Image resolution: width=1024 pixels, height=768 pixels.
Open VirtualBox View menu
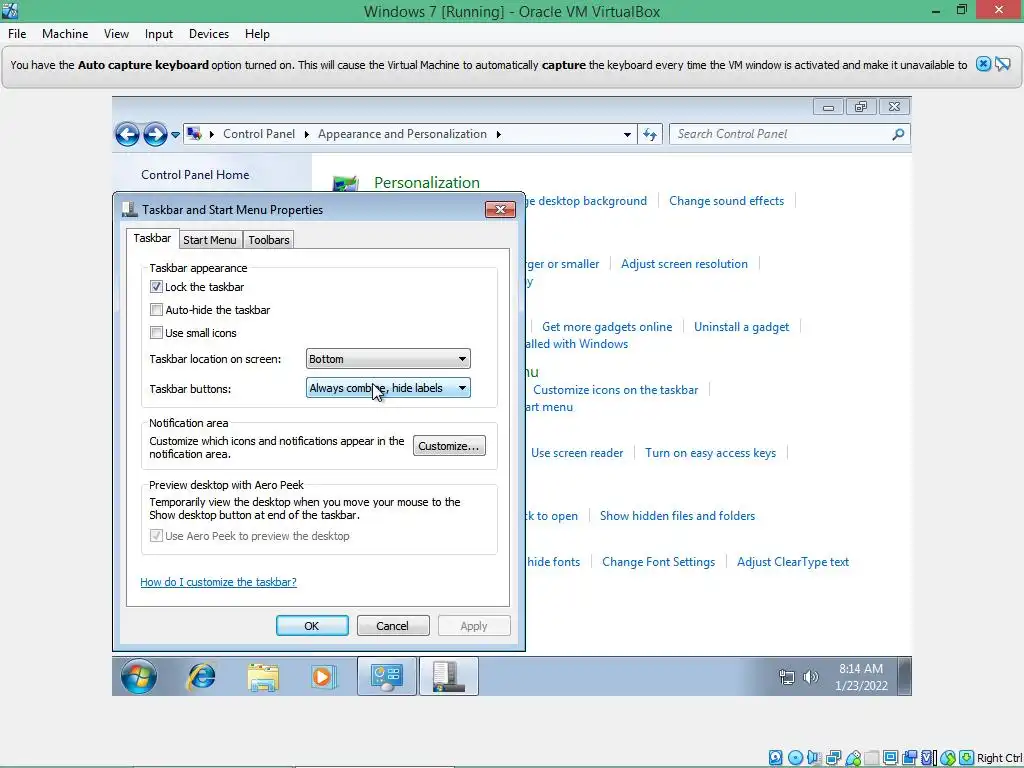point(116,34)
